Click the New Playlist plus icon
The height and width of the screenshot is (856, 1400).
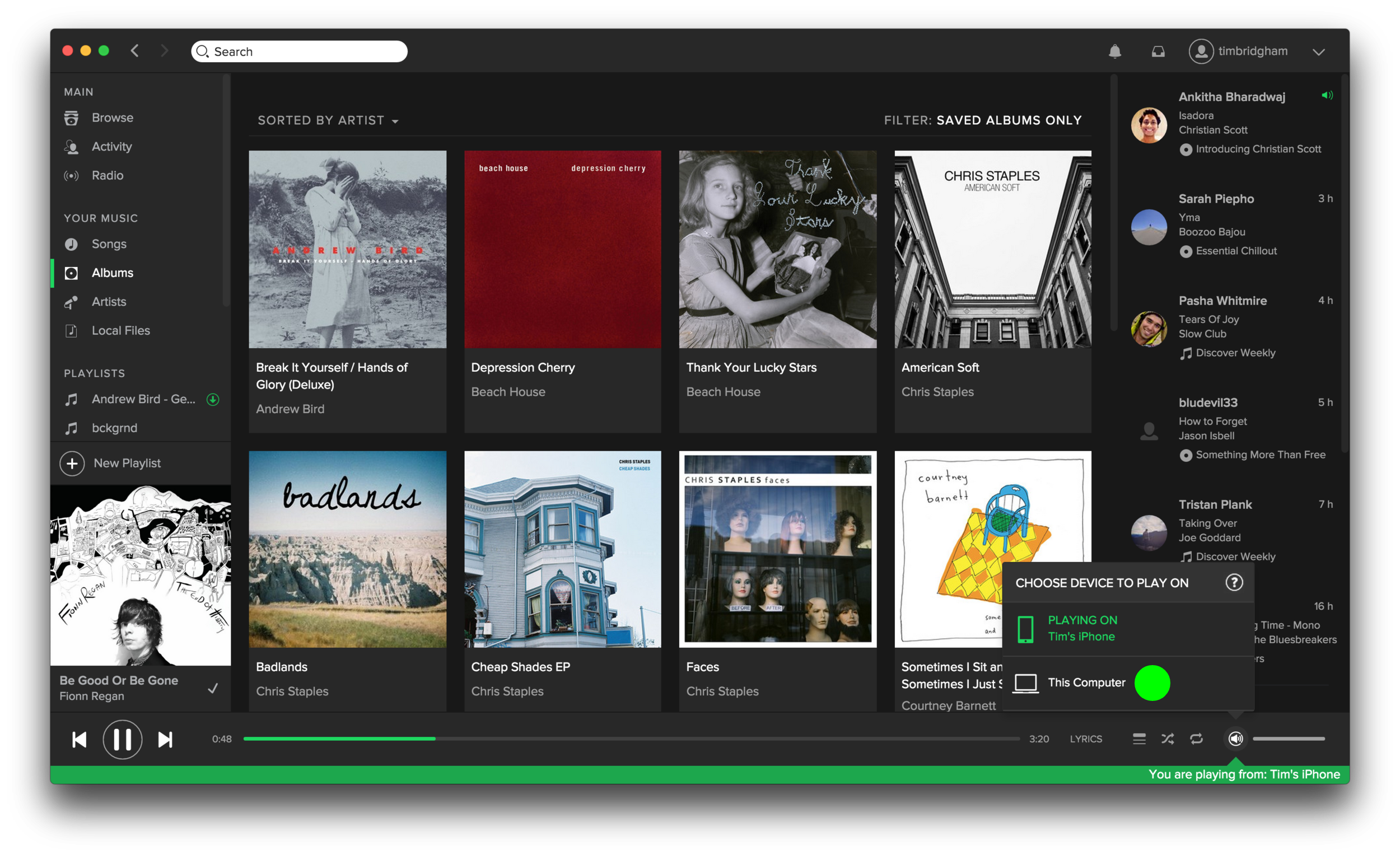pyautogui.click(x=72, y=464)
